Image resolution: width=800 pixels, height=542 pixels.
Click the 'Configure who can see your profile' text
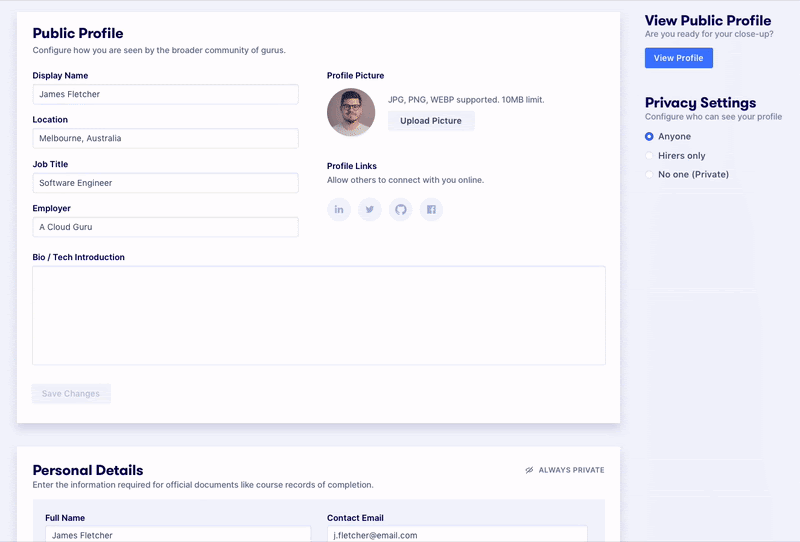tap(713, 117)
